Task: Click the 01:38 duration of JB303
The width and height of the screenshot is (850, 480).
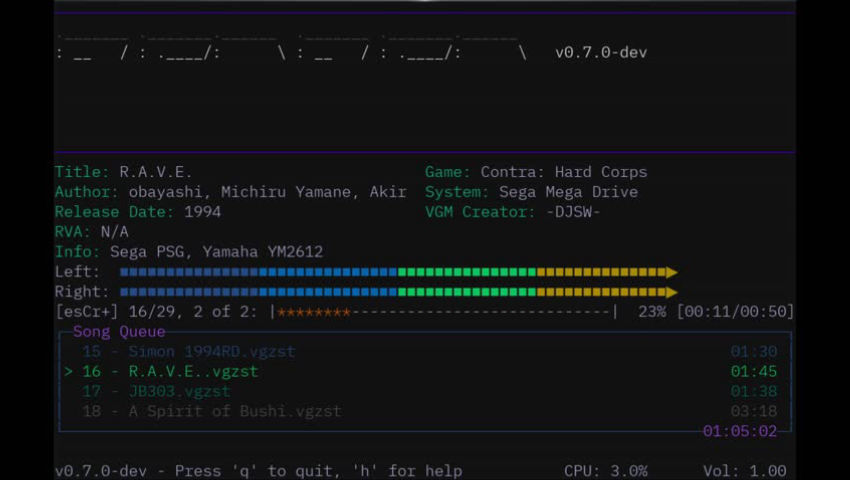Action: 754,392
